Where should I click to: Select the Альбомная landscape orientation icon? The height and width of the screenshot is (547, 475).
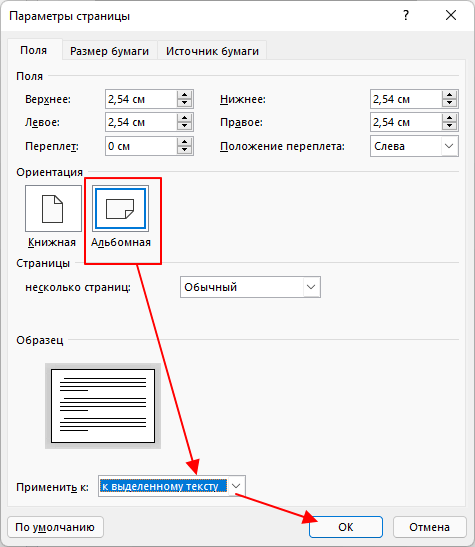[120, 209]
